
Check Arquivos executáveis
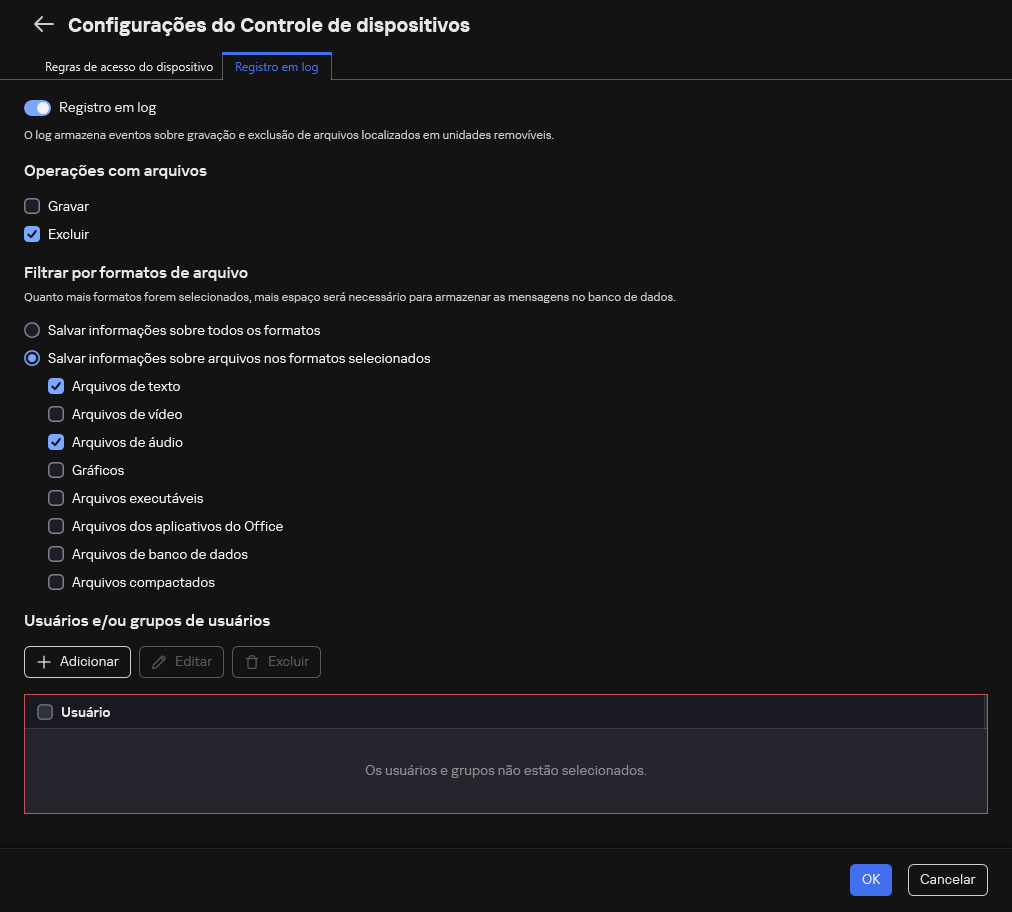point(56,498)
